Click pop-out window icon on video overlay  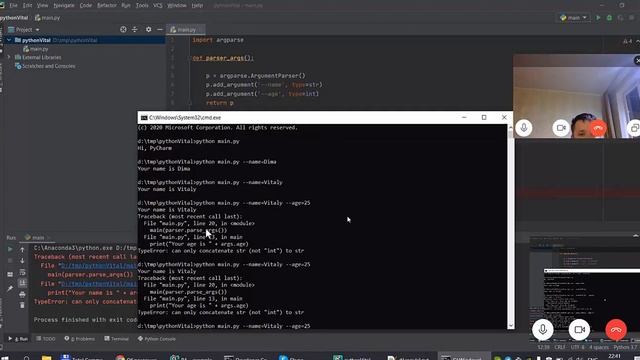click(634, 128)
